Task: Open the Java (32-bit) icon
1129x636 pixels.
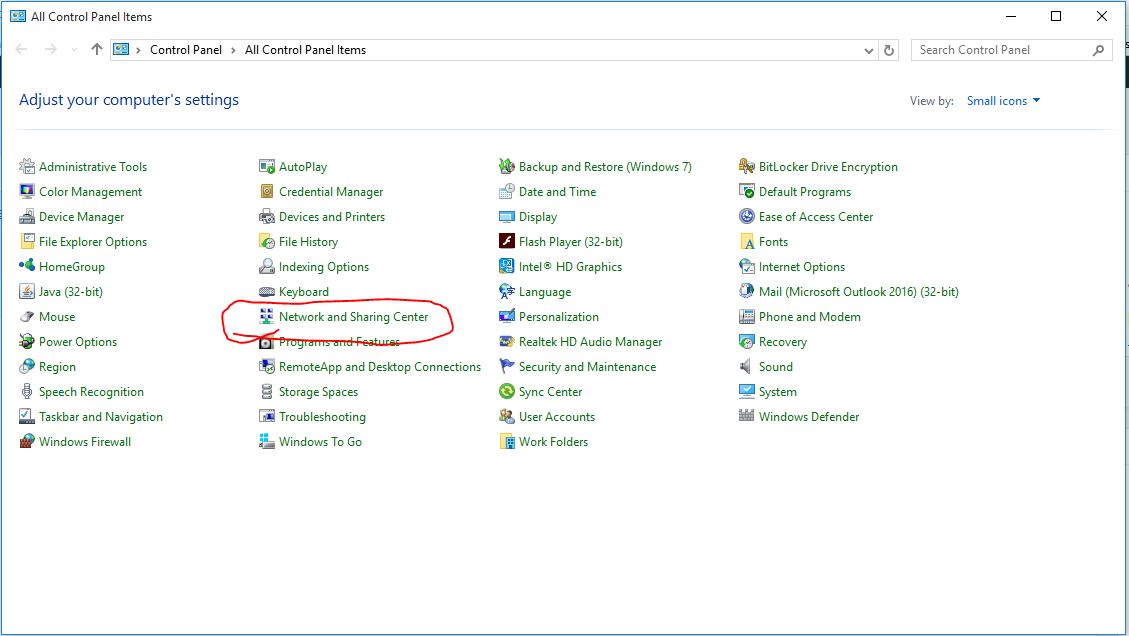Action: pos(27,292)
